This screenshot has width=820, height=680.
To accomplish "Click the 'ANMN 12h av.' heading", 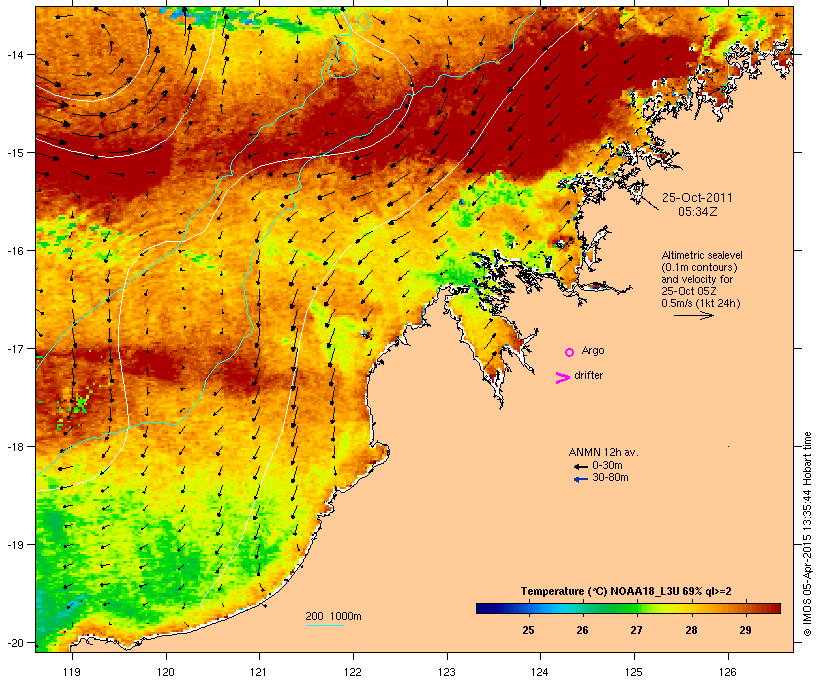I will pyautogui.click(x=603, y=452).
